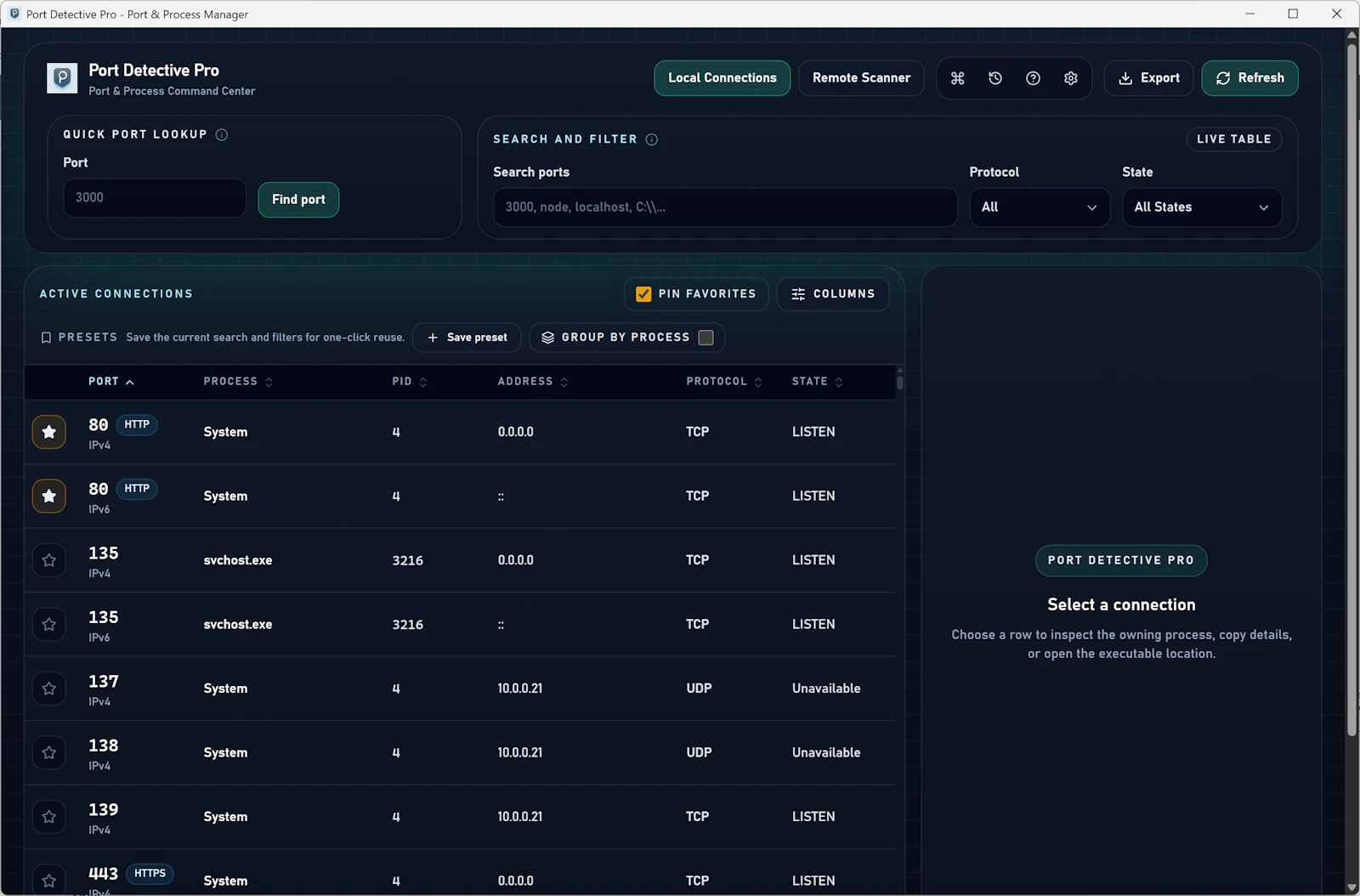Click the HTTPS badge on port 443

[x=150, y=873]
